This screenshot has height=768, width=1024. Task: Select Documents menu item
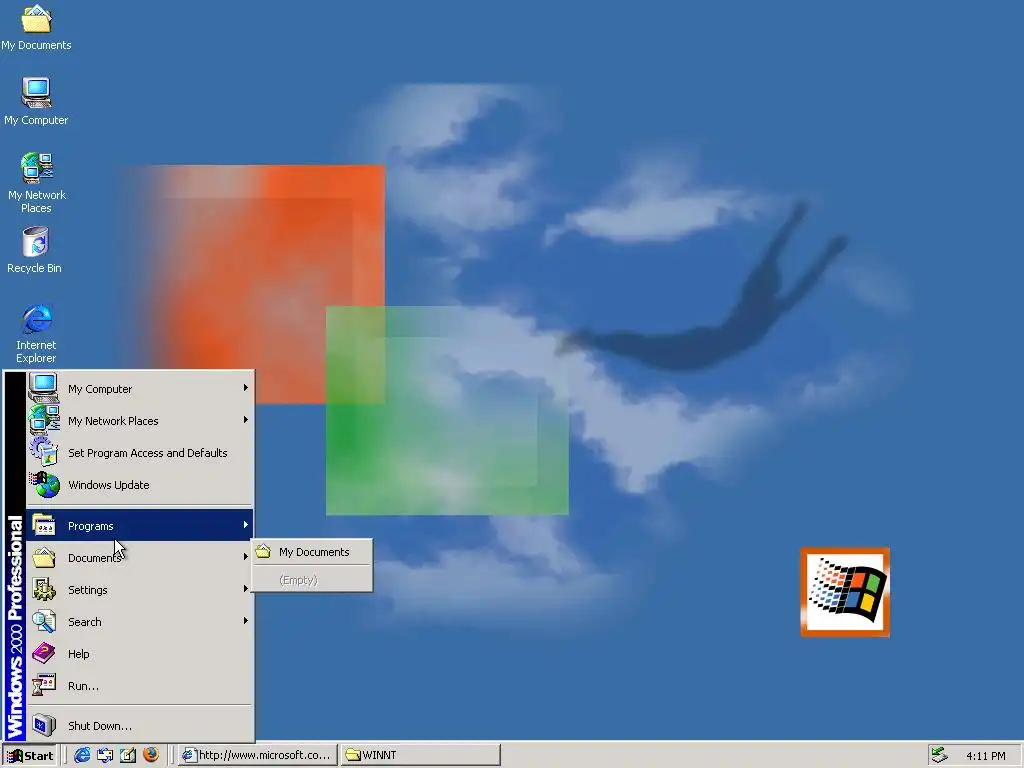pos(139,557)
